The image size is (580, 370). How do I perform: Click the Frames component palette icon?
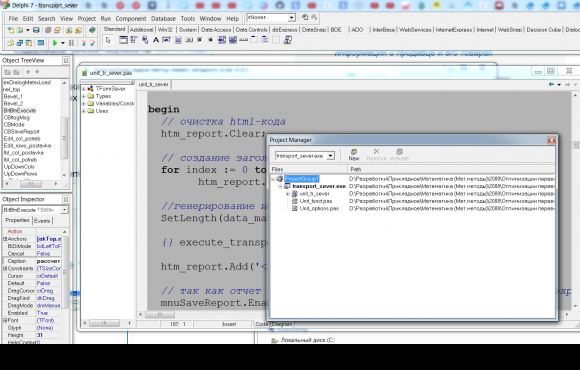point(123,40)
